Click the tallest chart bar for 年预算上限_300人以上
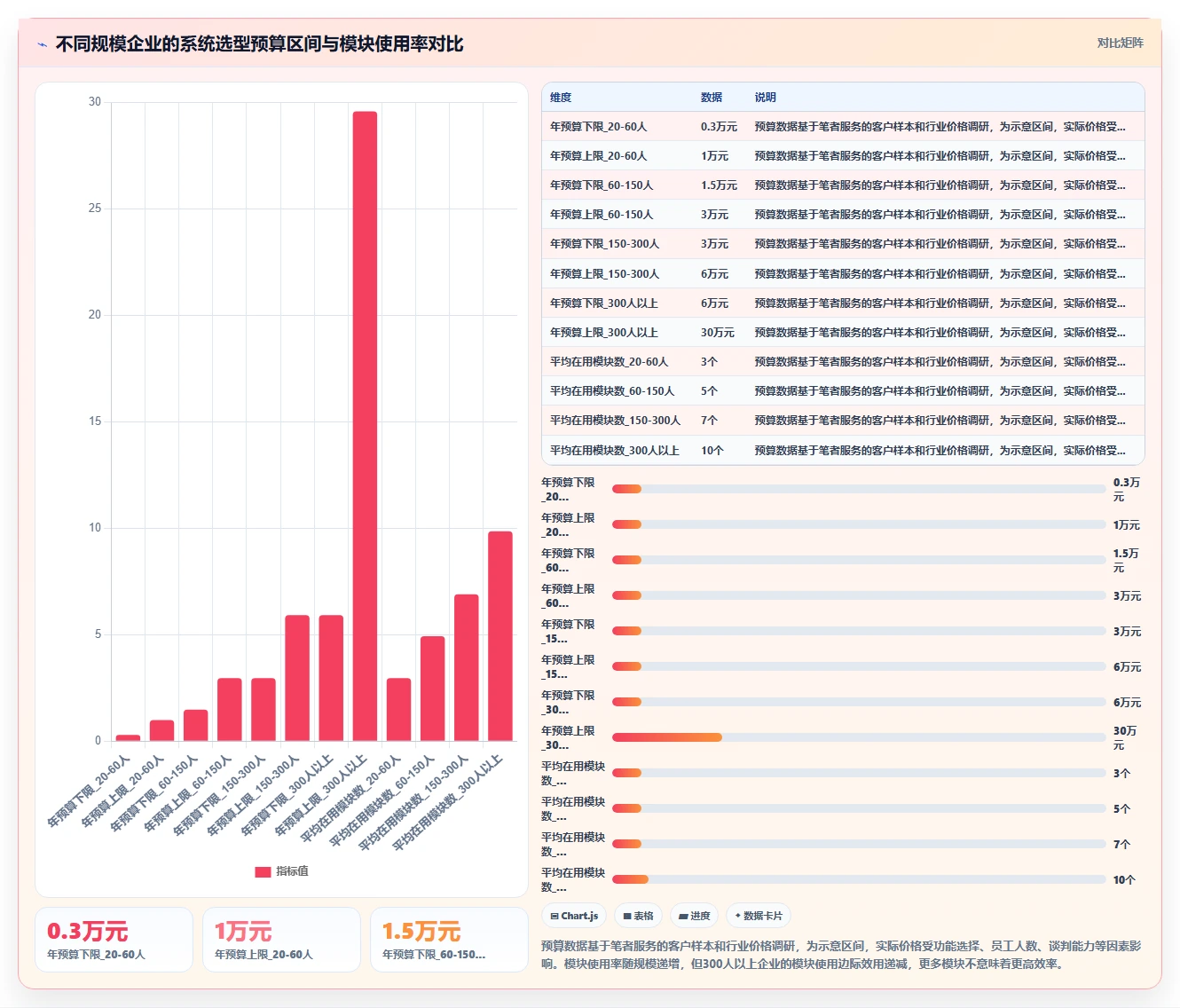 [x=365, y=426]
